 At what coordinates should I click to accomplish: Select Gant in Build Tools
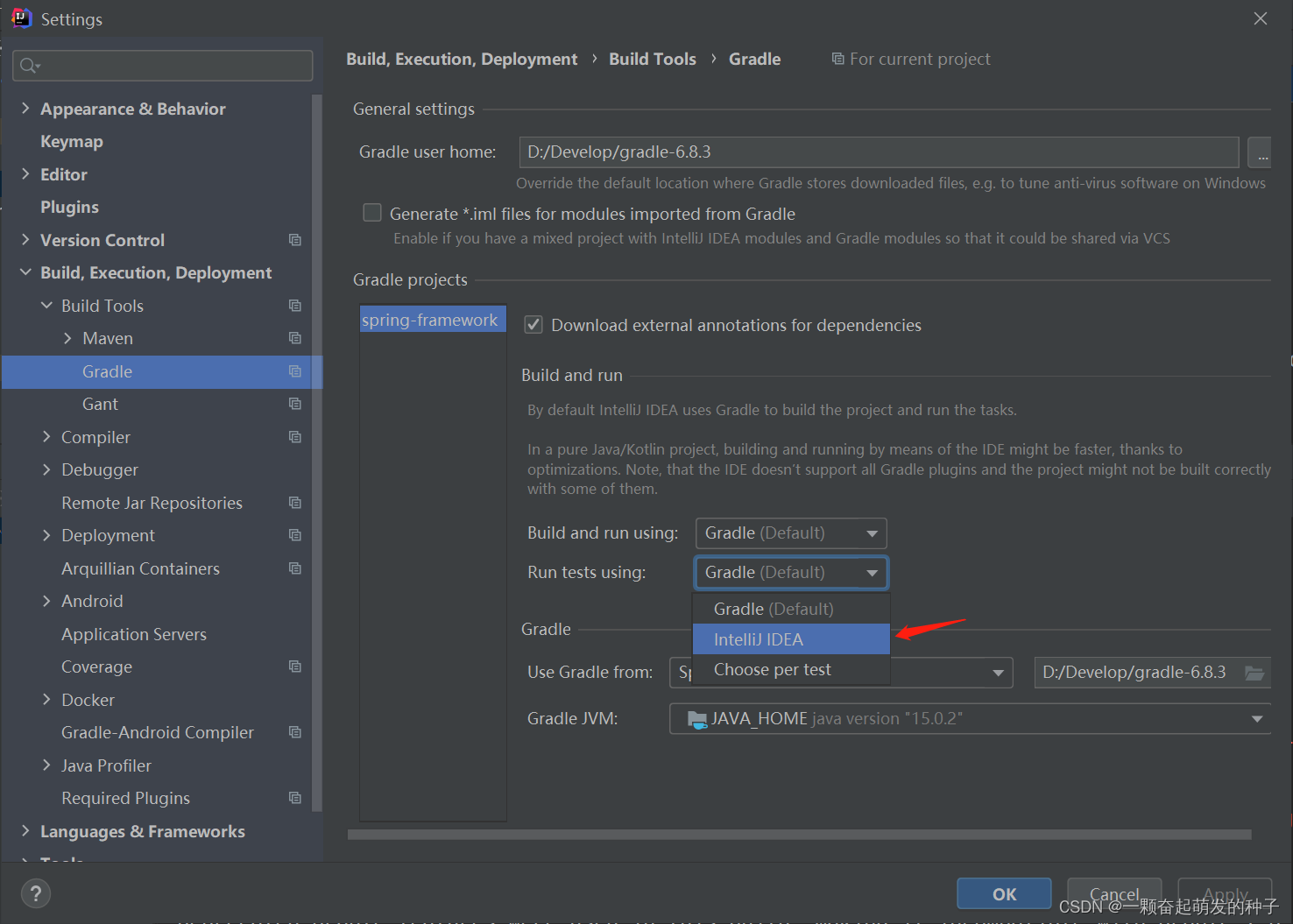click(x=100, y=404)
